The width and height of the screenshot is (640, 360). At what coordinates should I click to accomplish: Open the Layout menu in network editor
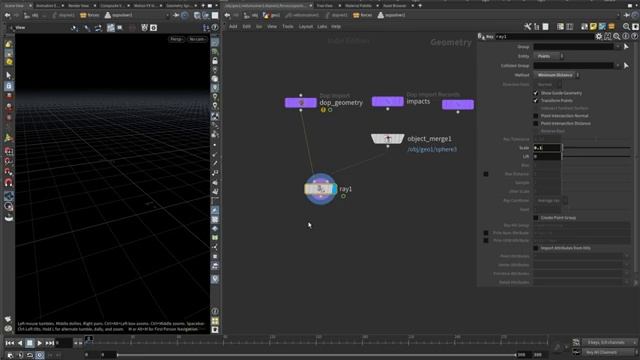[306, 27]
